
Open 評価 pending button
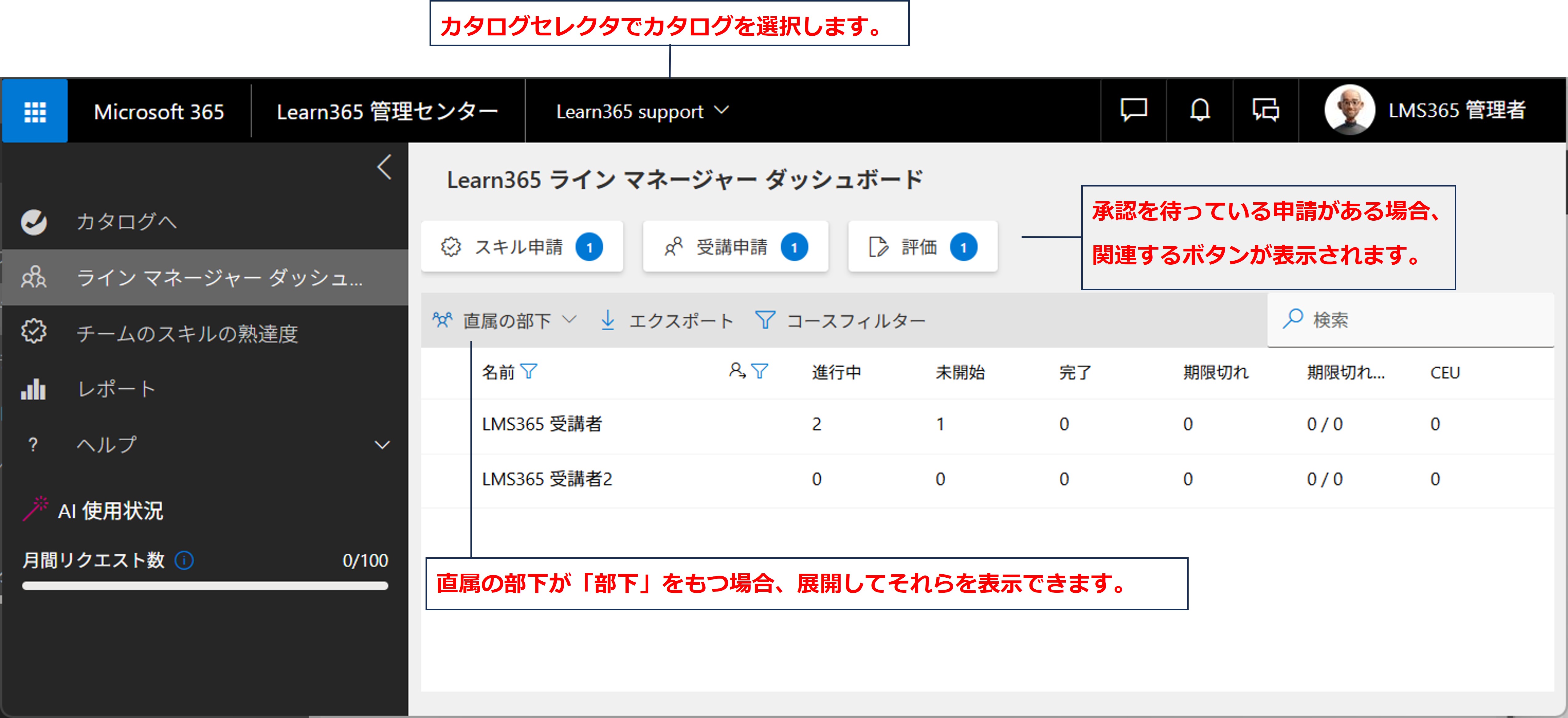tap(923, 247)
